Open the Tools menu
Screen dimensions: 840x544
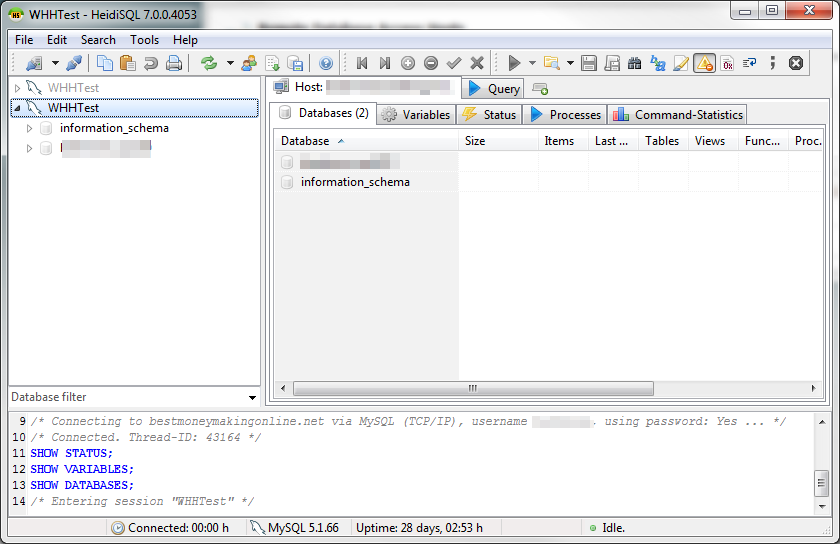[x=144, y=40]
